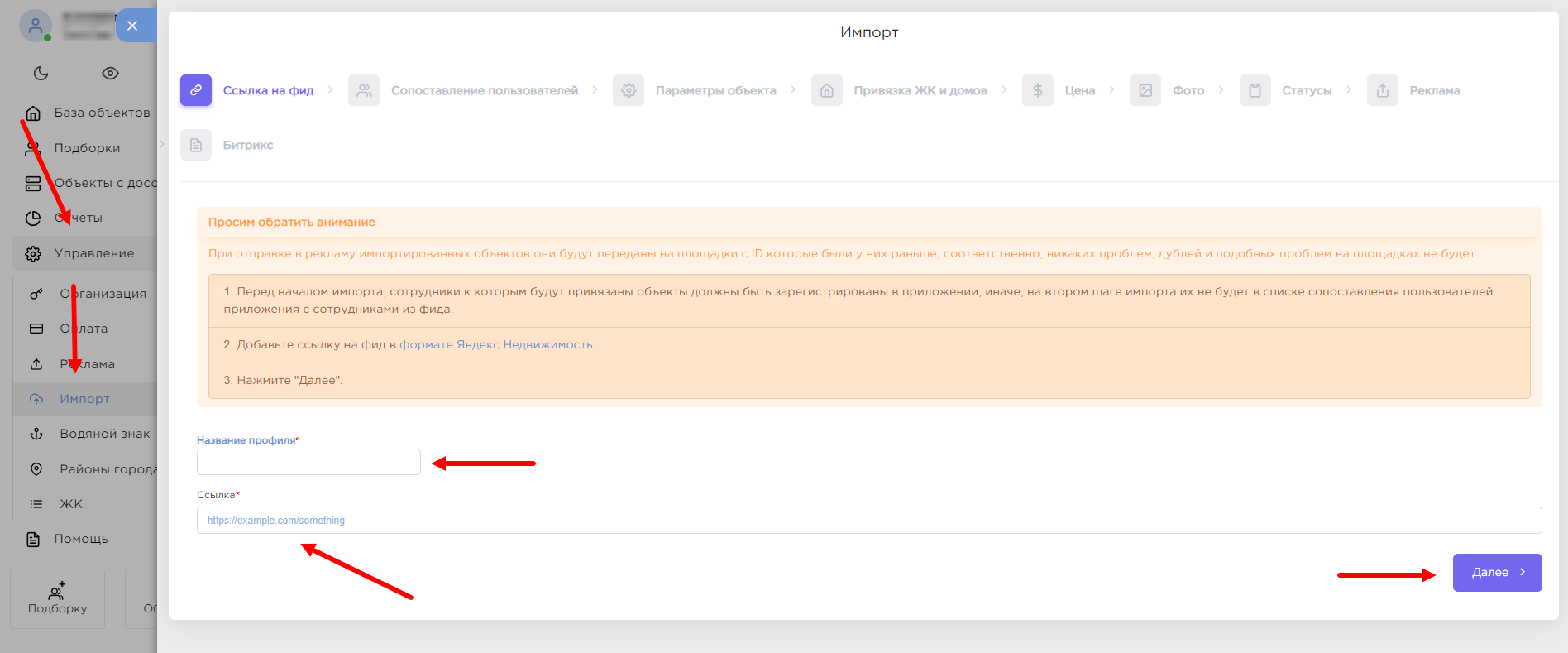The width and height of the screenshot is (1568, 653).
Task: Click the Ссылка URL input field
Action: [868, 521]
